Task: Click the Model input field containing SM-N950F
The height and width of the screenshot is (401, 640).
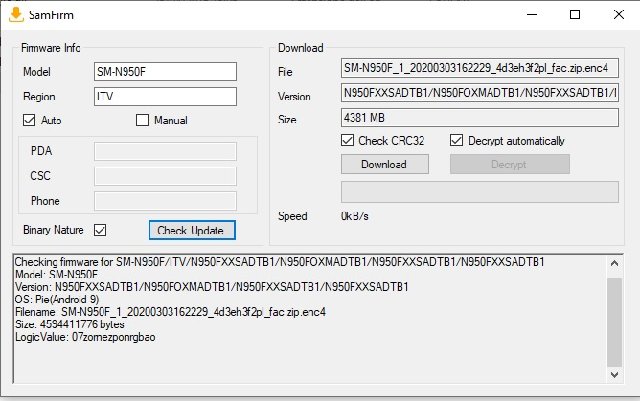Action: [165, 71]
